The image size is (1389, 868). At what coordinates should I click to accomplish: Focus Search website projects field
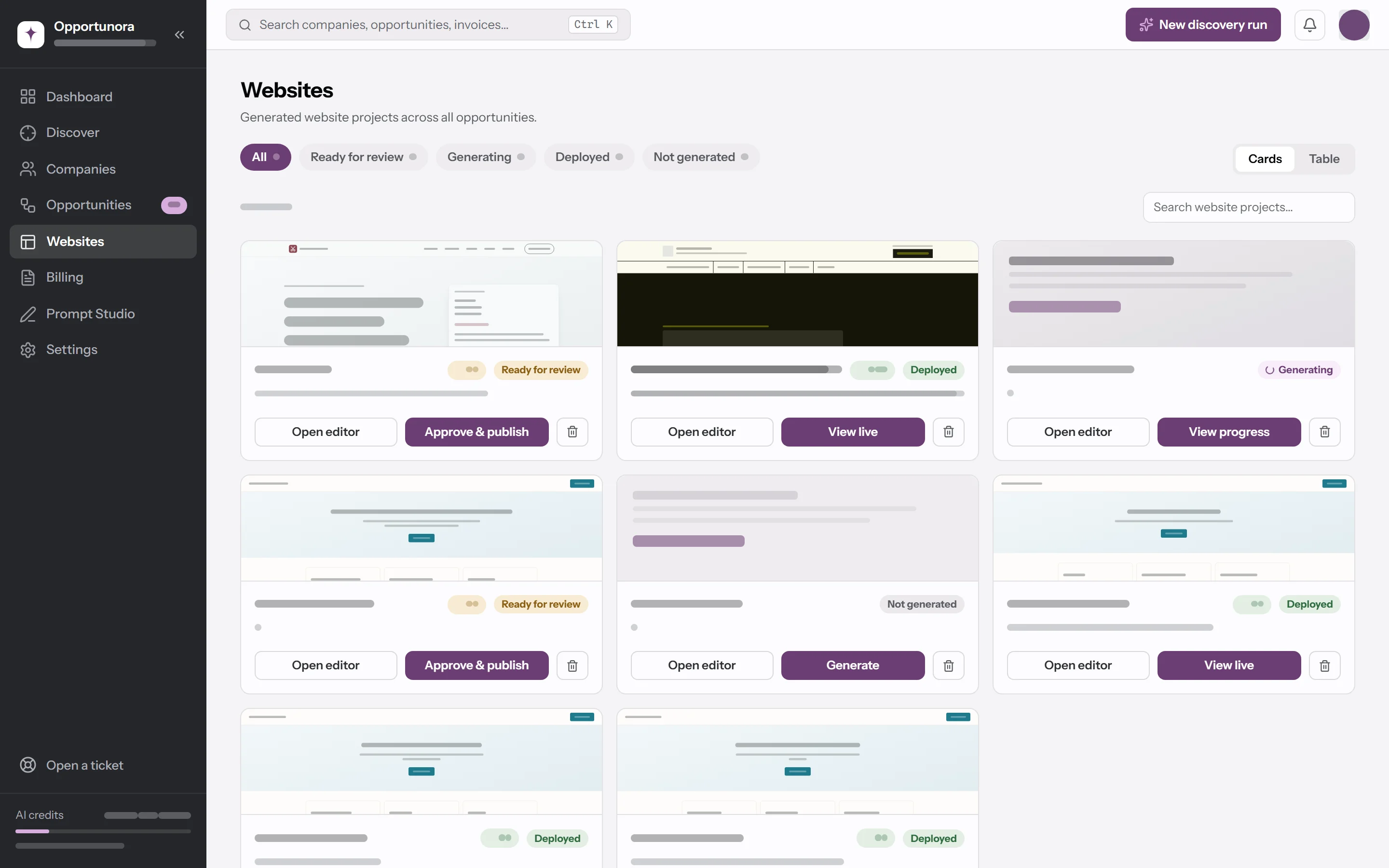1248,207
